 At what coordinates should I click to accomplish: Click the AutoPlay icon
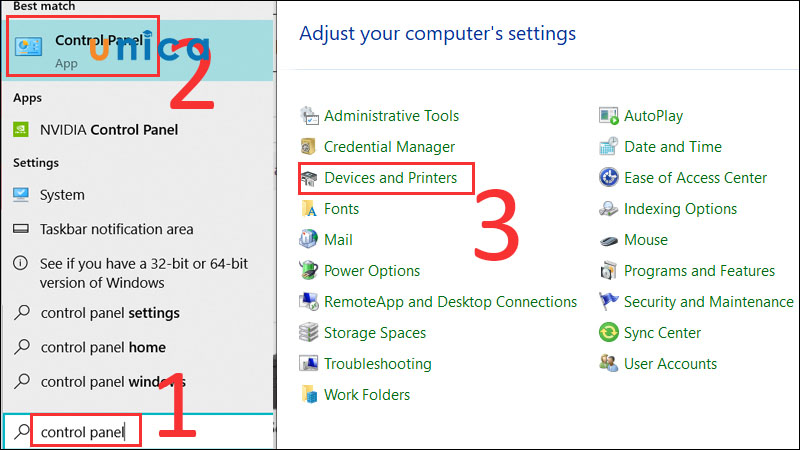click(609, 116)
